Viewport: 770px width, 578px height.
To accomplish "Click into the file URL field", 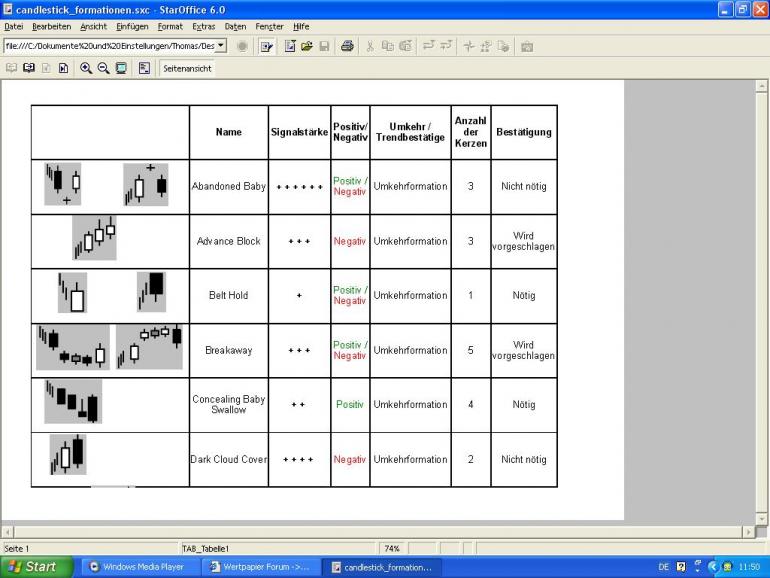I will 110,46.
